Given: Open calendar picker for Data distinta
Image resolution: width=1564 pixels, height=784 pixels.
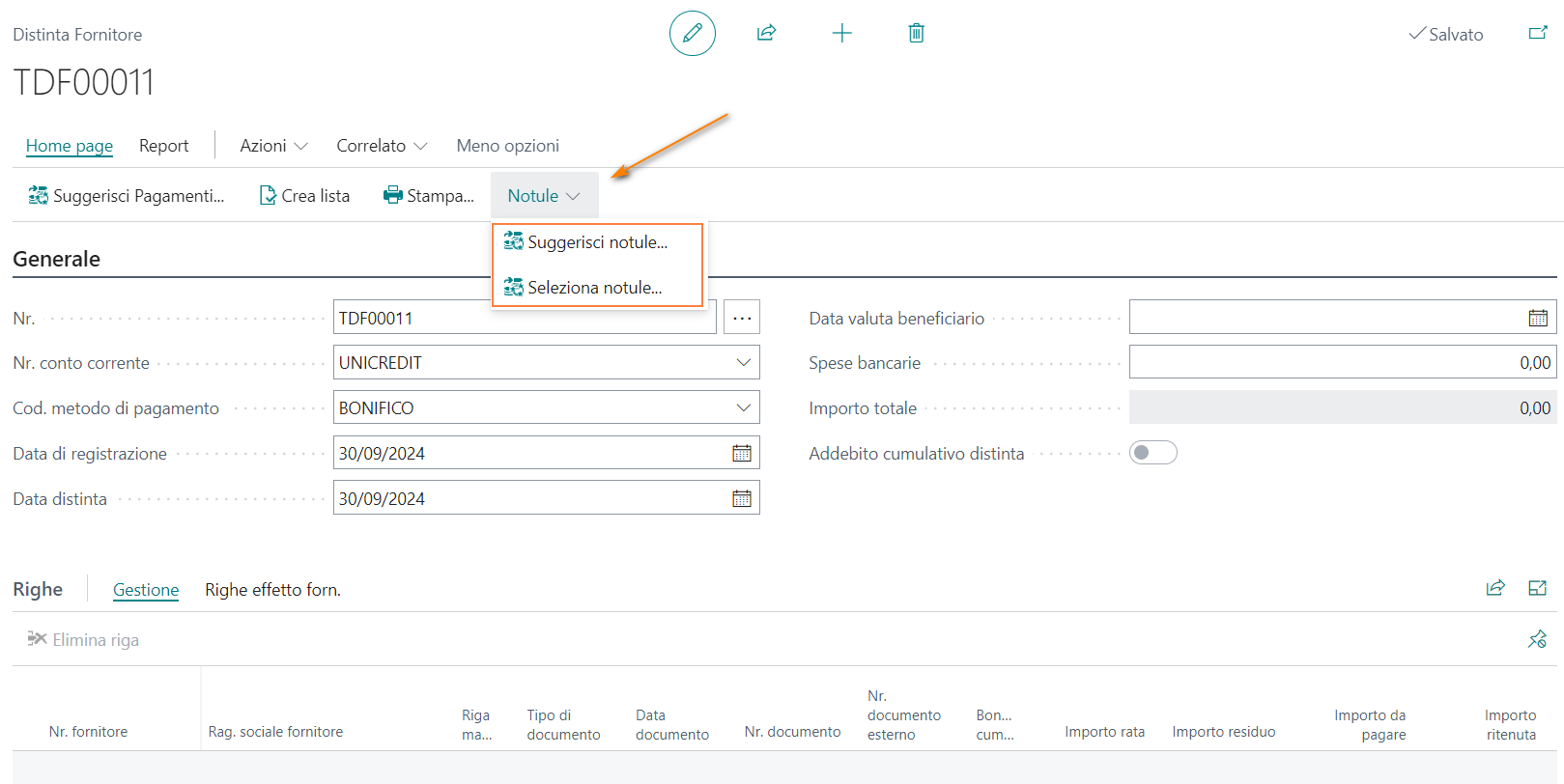Looking at the screenshot, I should pos(741,499).
